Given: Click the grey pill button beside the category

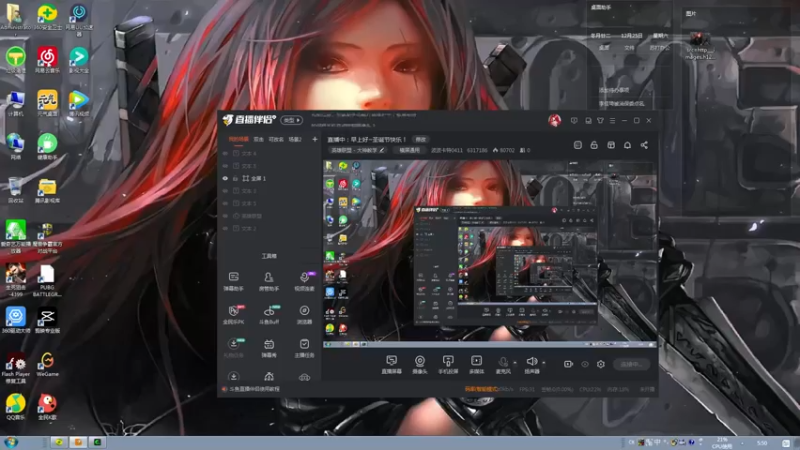Looking at the screenshot, I should click(x=409, y=151).
